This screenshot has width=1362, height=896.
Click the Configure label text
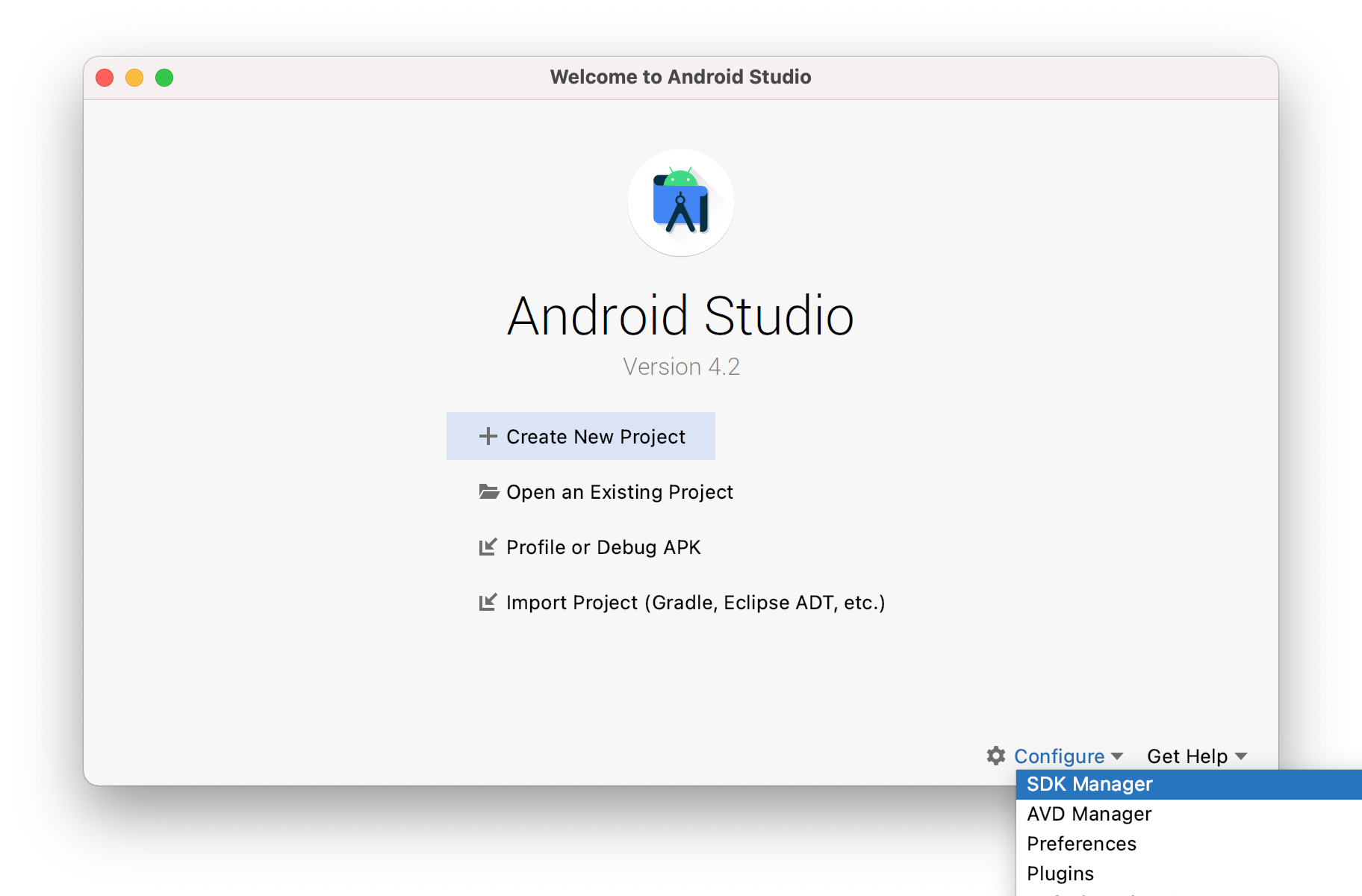pyautogui.click(x=1059, y=756)
